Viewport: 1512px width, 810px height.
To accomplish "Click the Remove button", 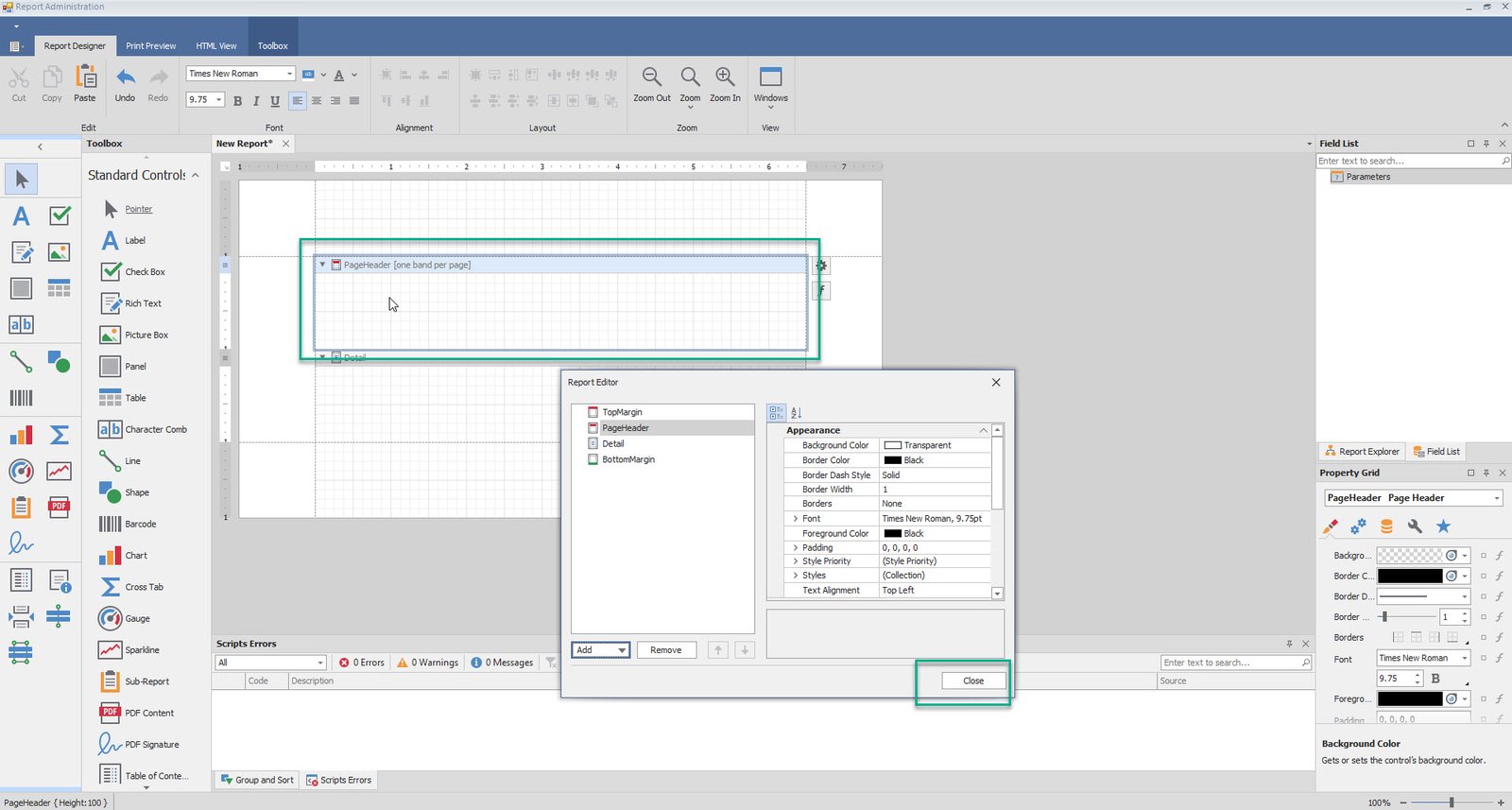I will tap(665, 650).
